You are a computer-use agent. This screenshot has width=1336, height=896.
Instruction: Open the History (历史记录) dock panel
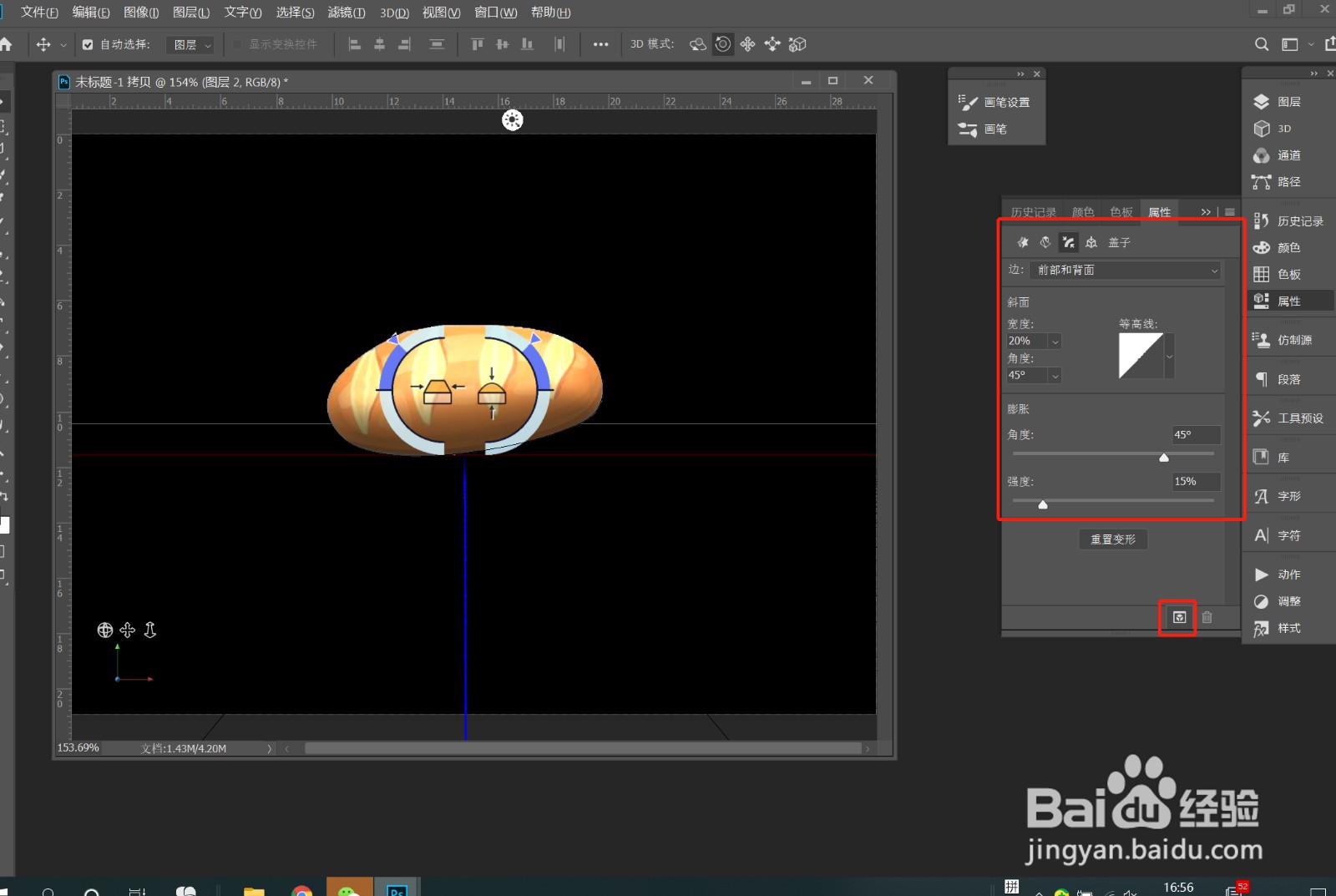click(1288, 221)
